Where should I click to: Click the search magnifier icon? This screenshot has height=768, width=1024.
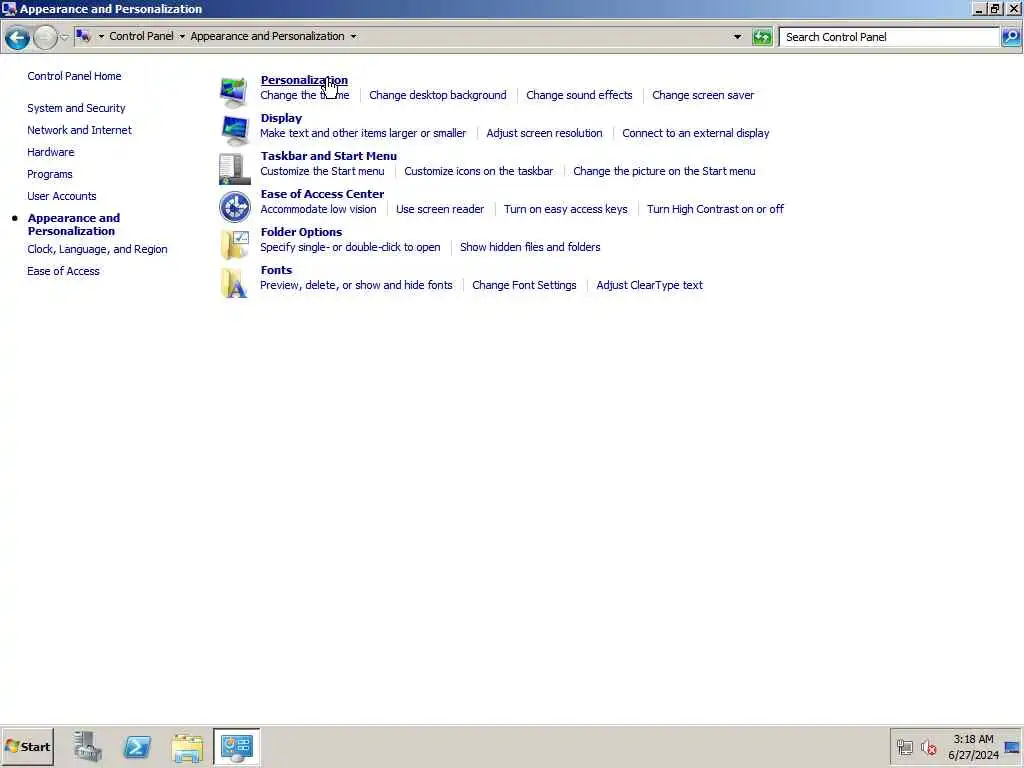[1011, 37]
